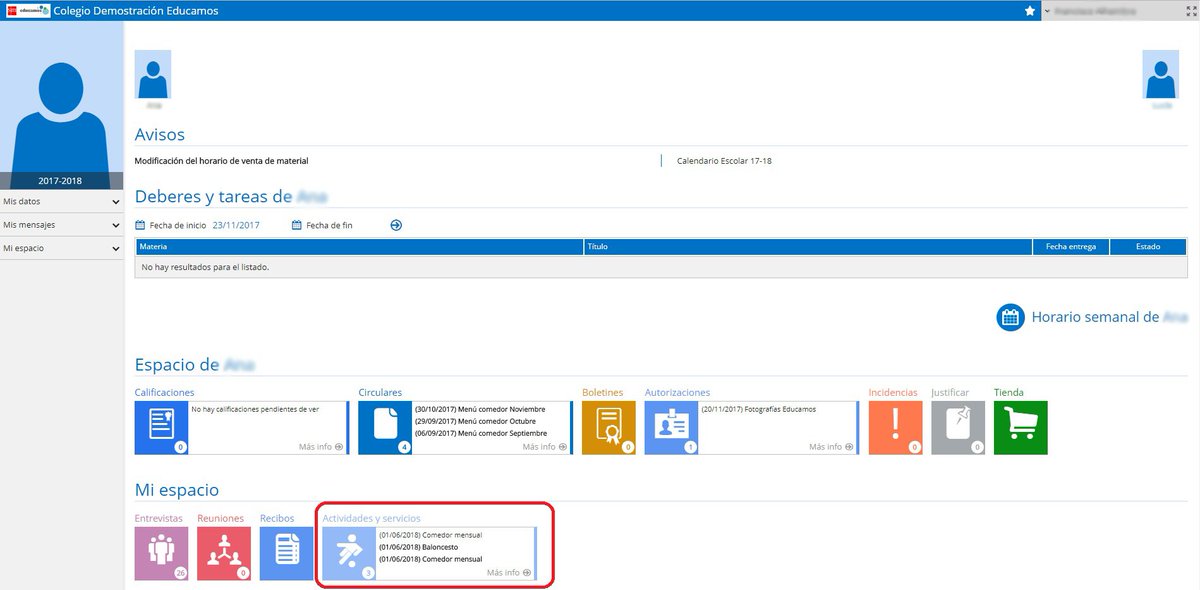
Task: Open Fotografías Educamos authorization
Action: tap(759, 409)
